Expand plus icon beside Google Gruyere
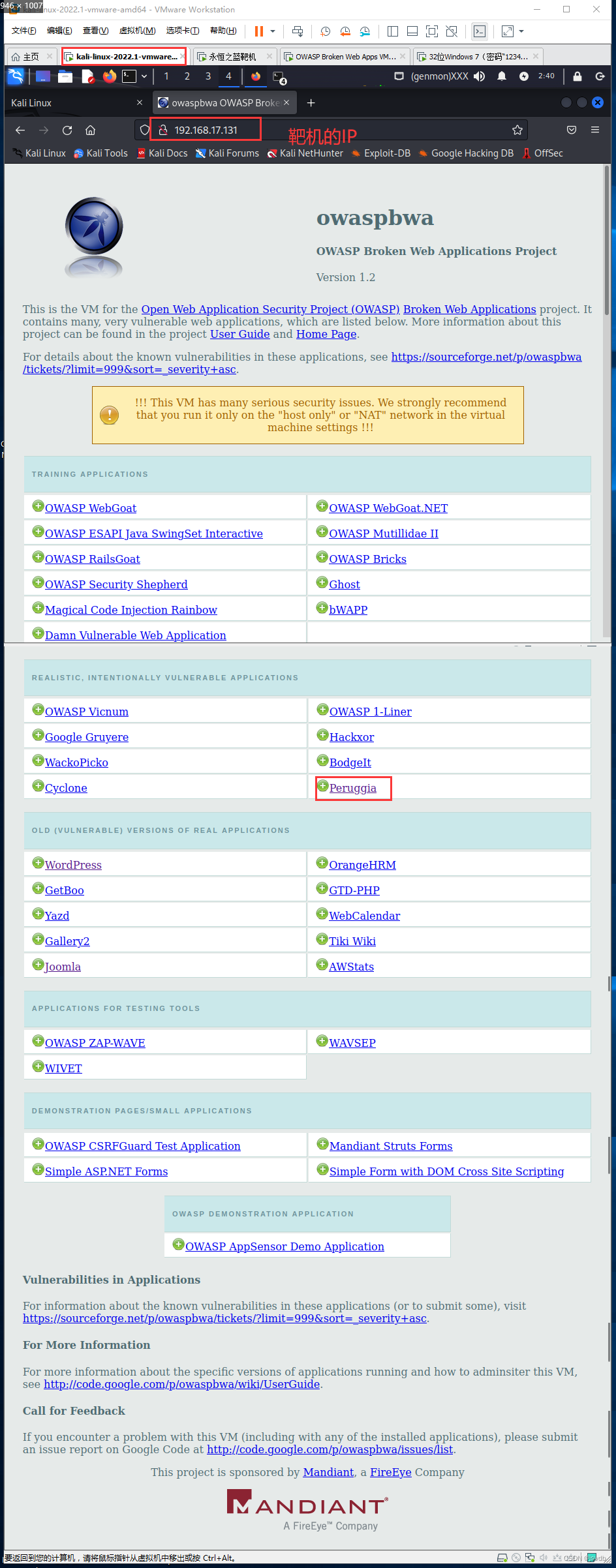Image resolution: width=616 pixels, height=1568 pixels. [x=38, y=735]
